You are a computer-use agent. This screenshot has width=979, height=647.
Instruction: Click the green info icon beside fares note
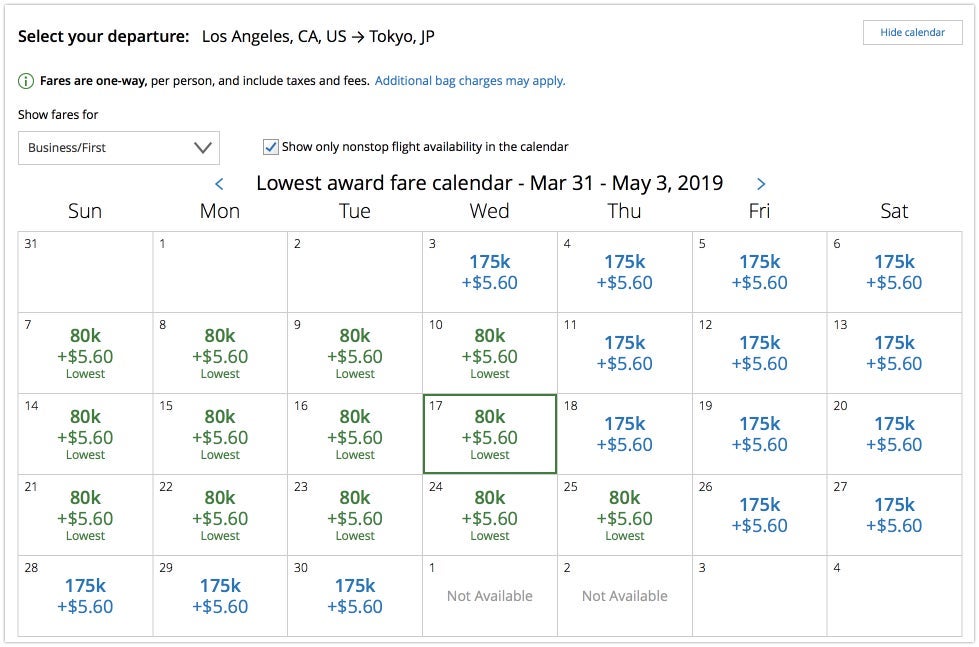tap(26, 81)
